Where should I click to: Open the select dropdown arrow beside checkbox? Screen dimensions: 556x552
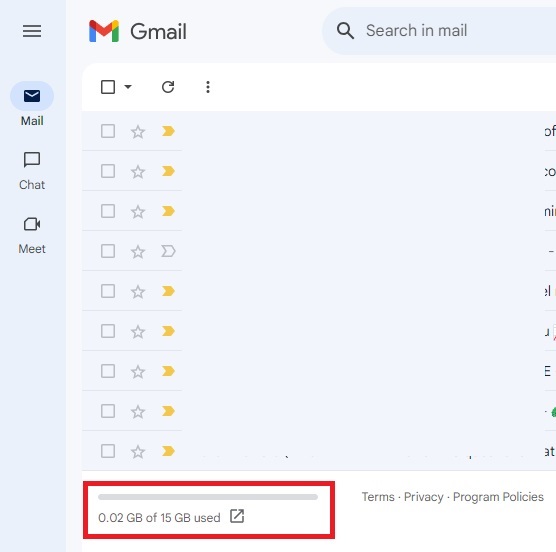point(128,87)
